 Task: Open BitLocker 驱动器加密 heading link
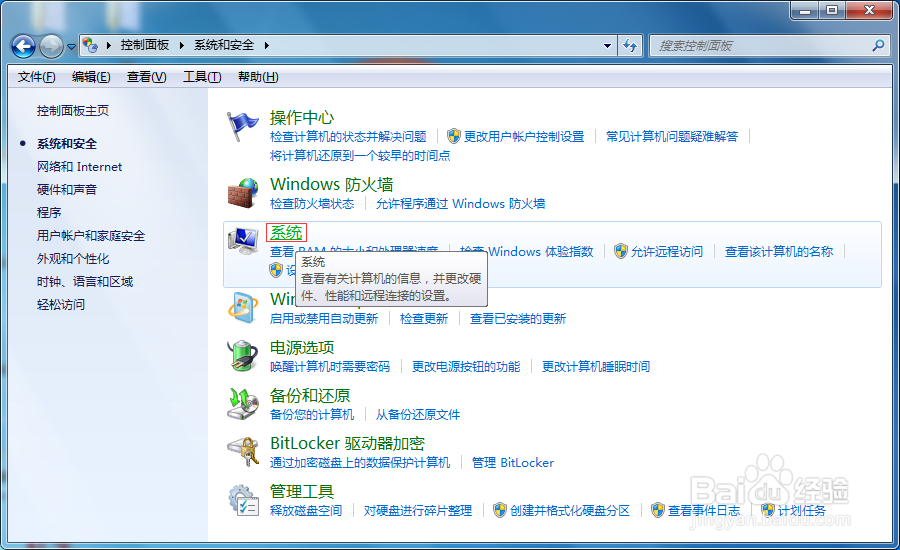347,443
